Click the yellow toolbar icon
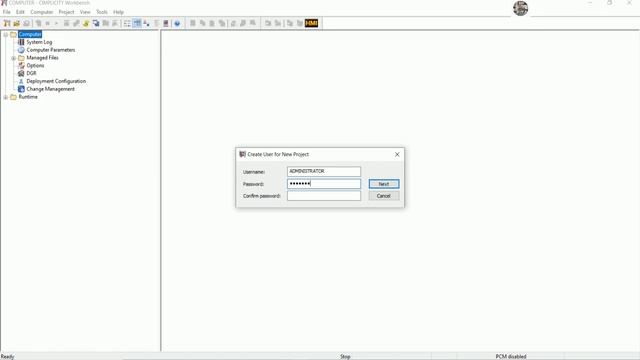The image size is (640, 360). [x=86, y=23]
